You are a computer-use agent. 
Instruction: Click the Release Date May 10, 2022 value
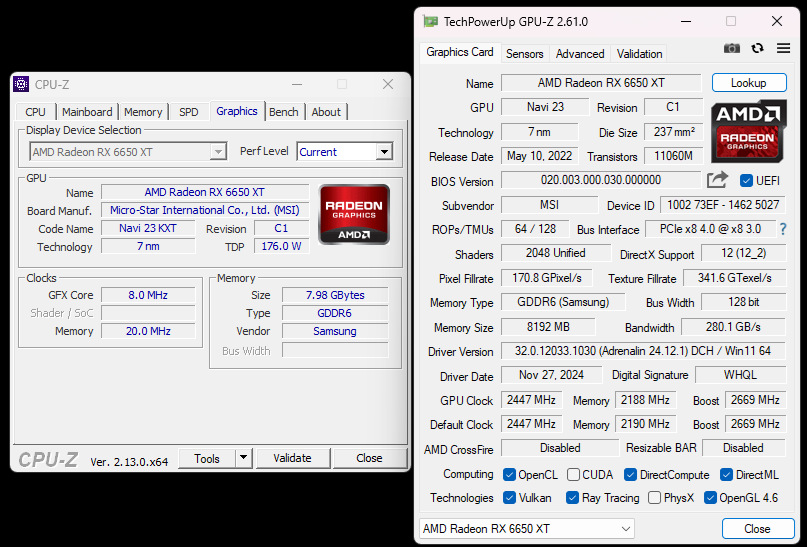point(539,156)
